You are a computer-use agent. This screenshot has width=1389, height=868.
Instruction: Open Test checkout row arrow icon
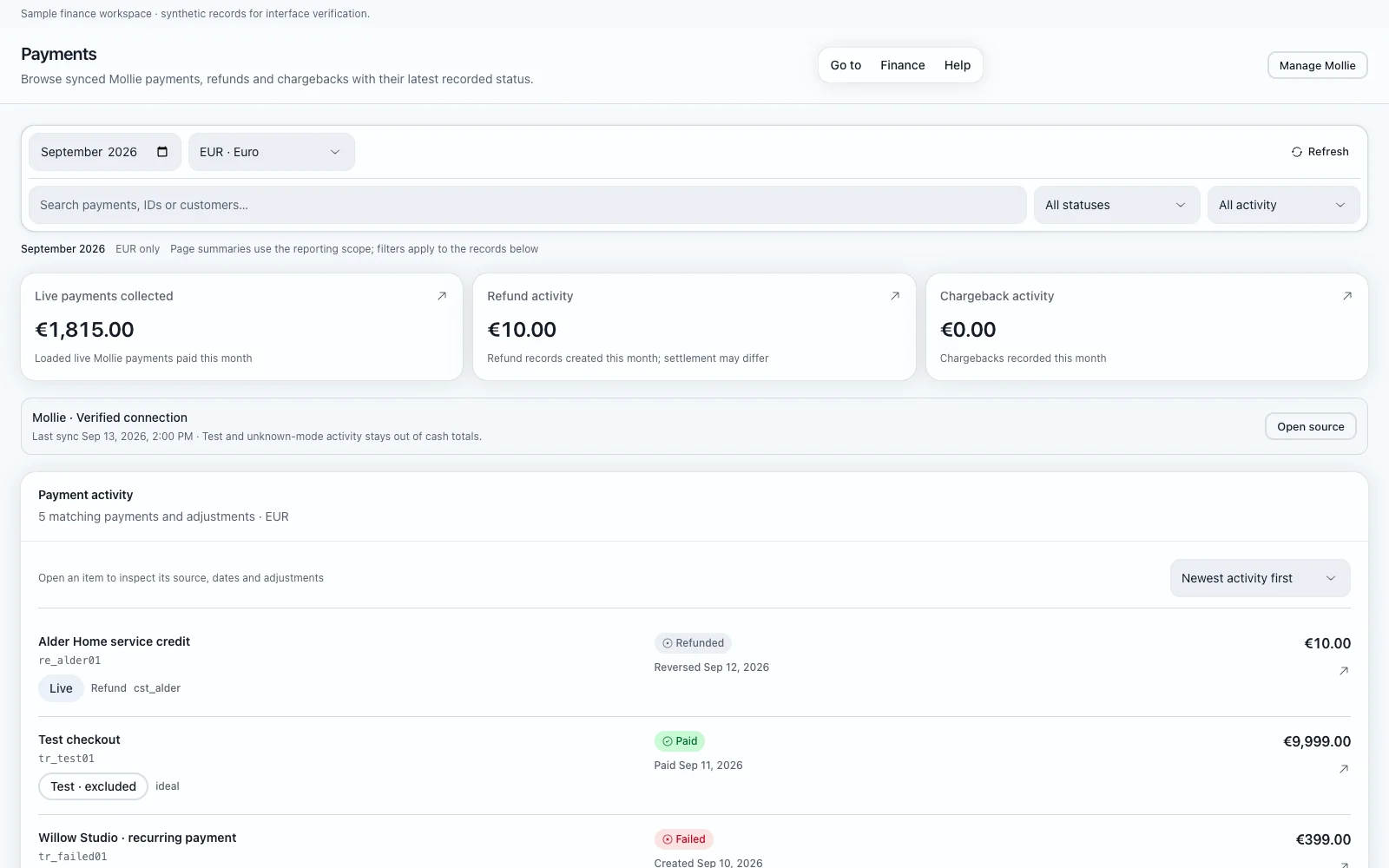pos(1344,769)
